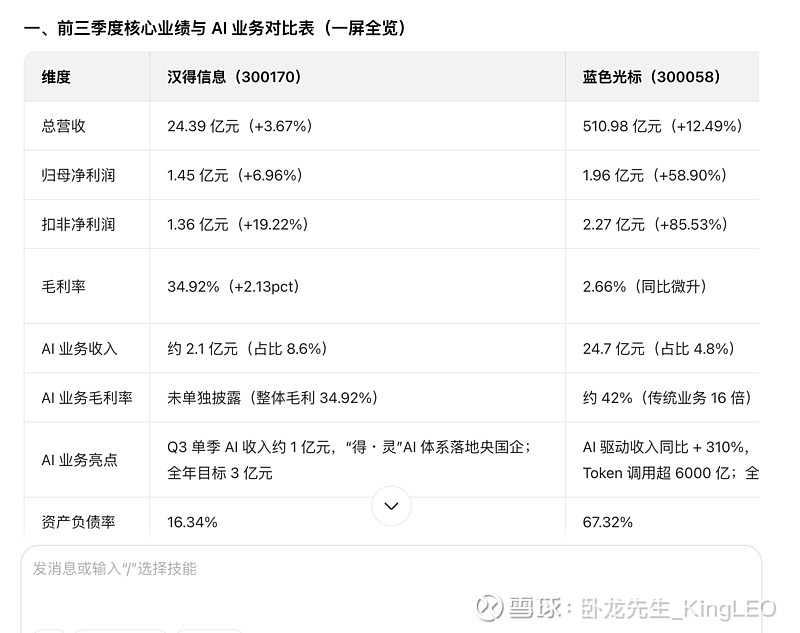Select cell 16.34%
The width and height of the screenshot is (800, 633).
pos(192,522)
